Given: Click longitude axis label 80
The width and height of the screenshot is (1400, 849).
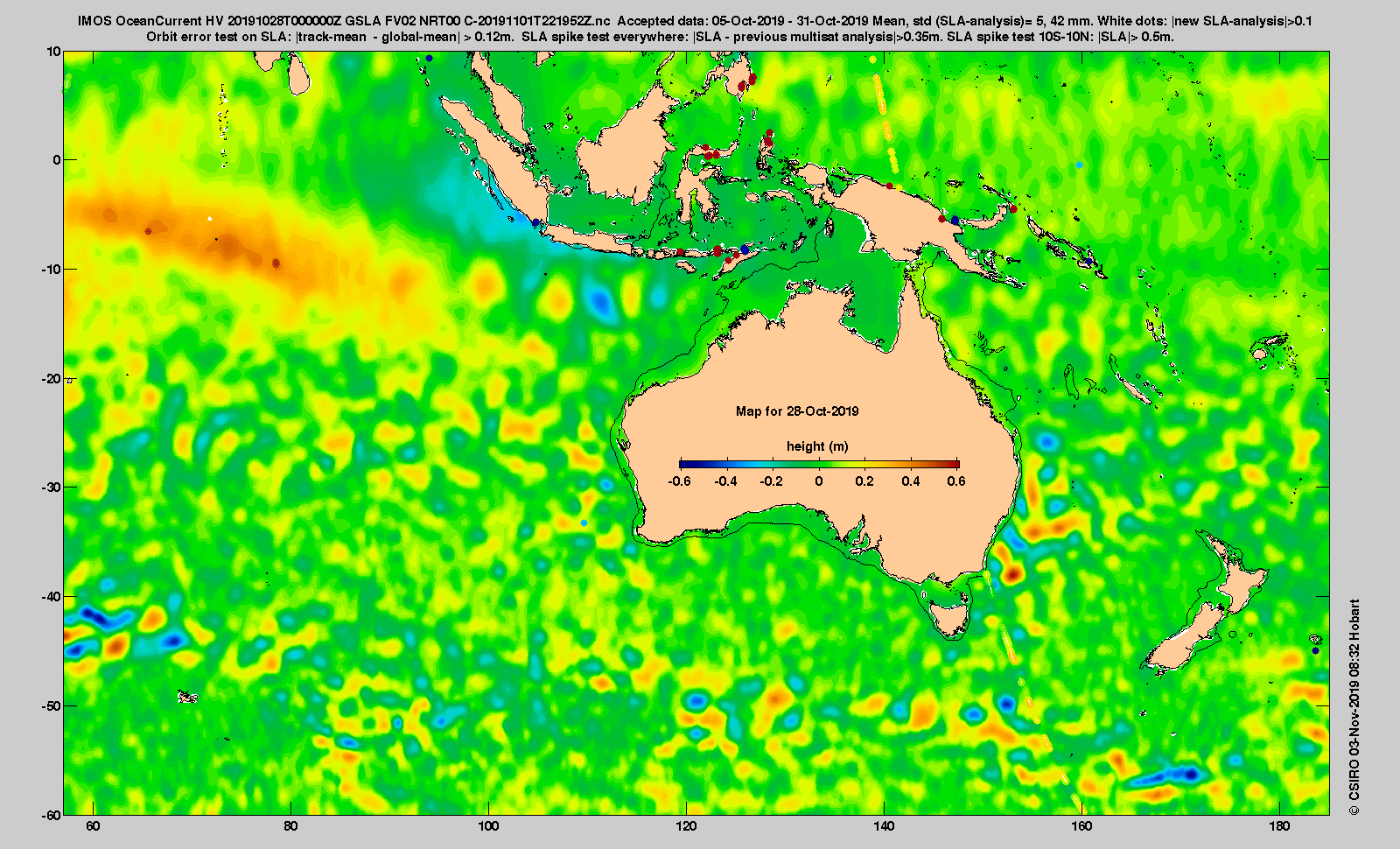Looking at the screenshot, I should click(290, 826).
